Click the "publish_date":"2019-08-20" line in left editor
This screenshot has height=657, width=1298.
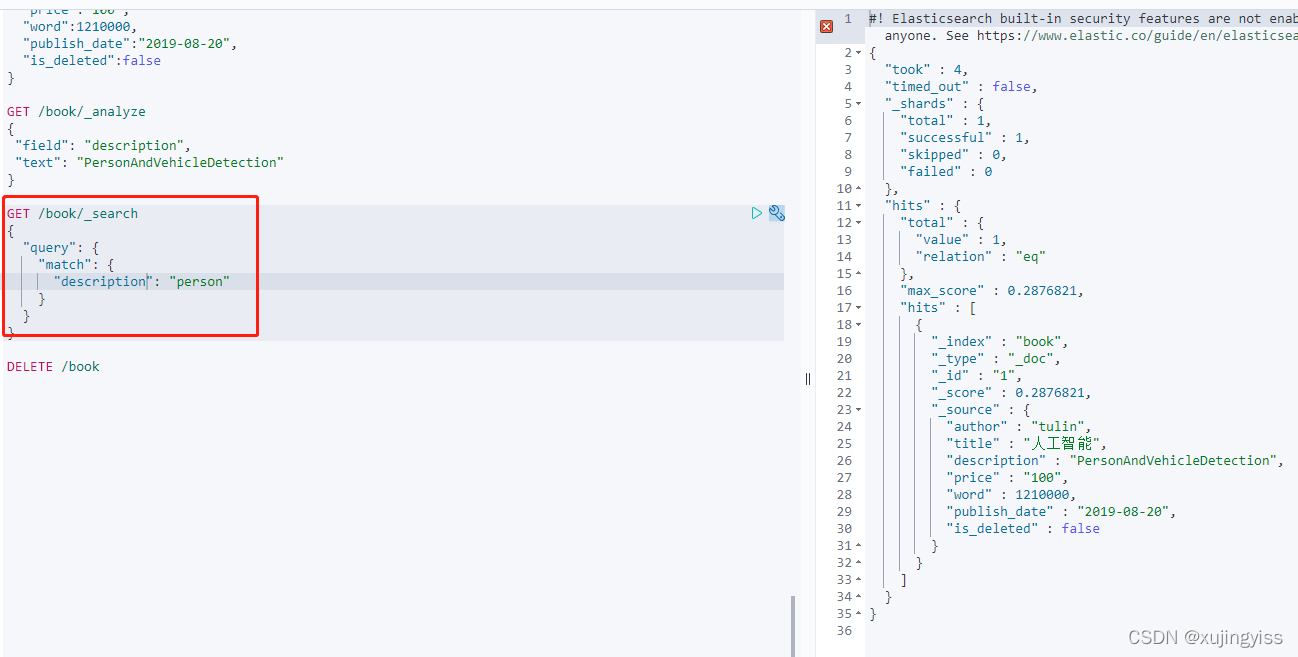tap(130, 43)
